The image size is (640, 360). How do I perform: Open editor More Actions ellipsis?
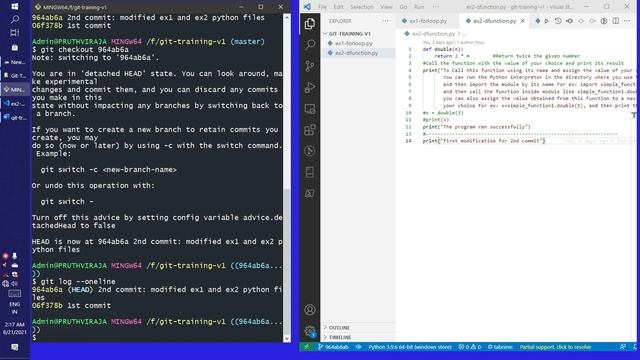[x=627, y=21]
